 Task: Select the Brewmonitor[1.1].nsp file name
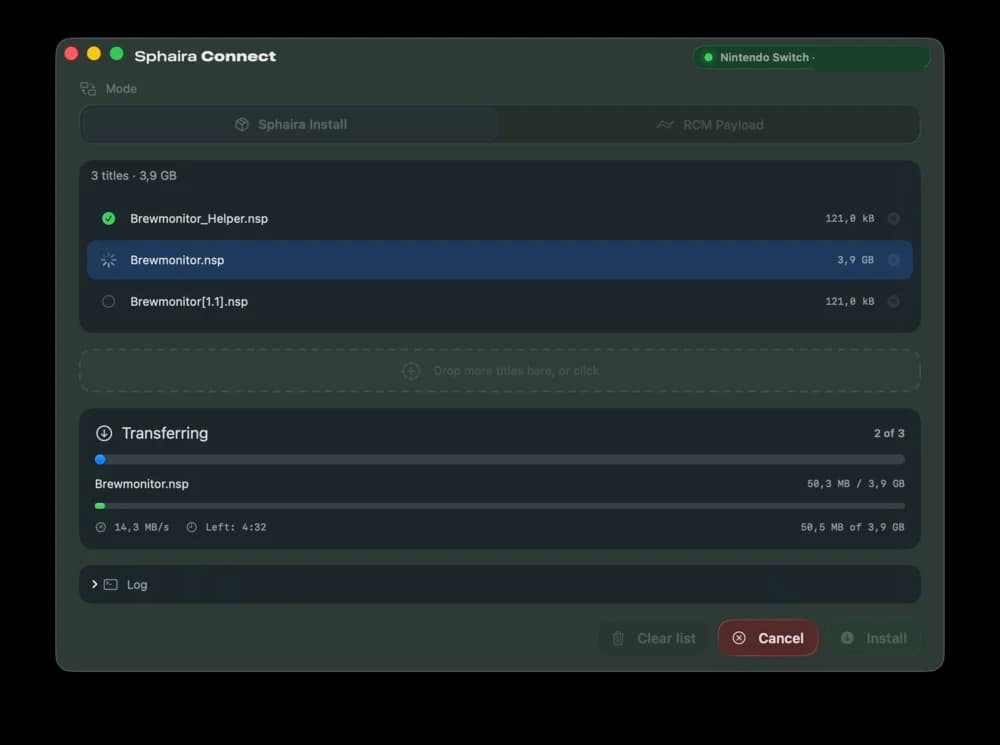pyautogui.click(x=189, y=302)
